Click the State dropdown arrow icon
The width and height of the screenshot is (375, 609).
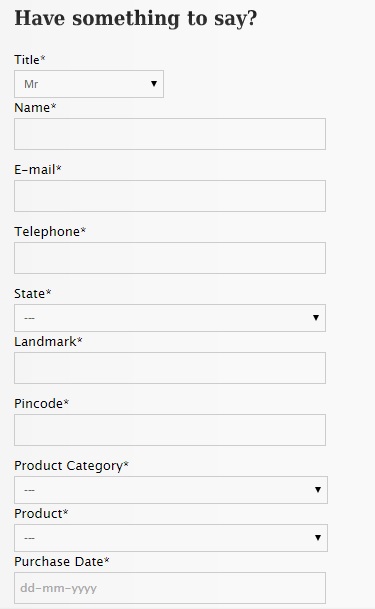[x=316, y=318]
